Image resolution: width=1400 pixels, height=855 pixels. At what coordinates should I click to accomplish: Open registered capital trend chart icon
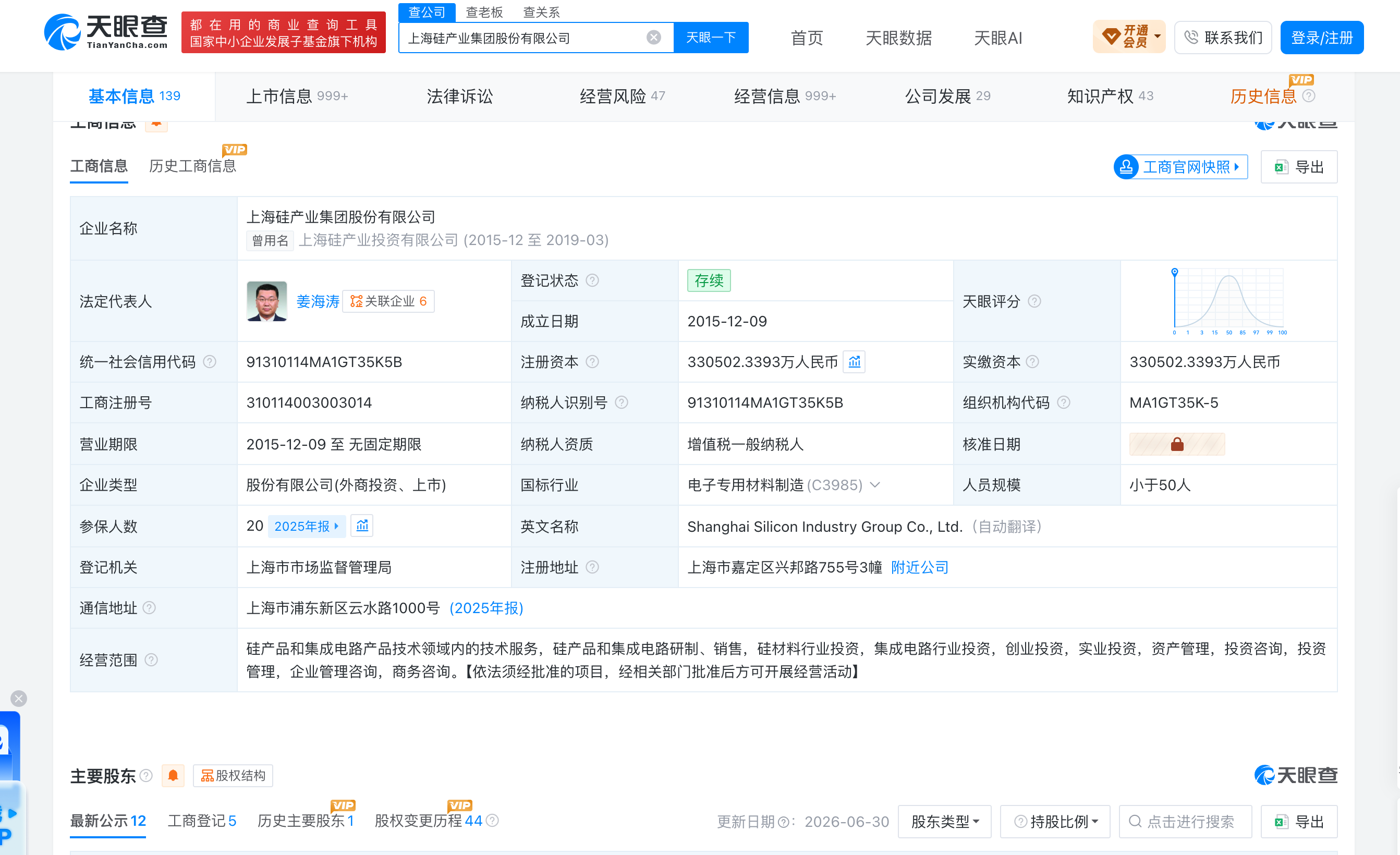tap(854, 362)
